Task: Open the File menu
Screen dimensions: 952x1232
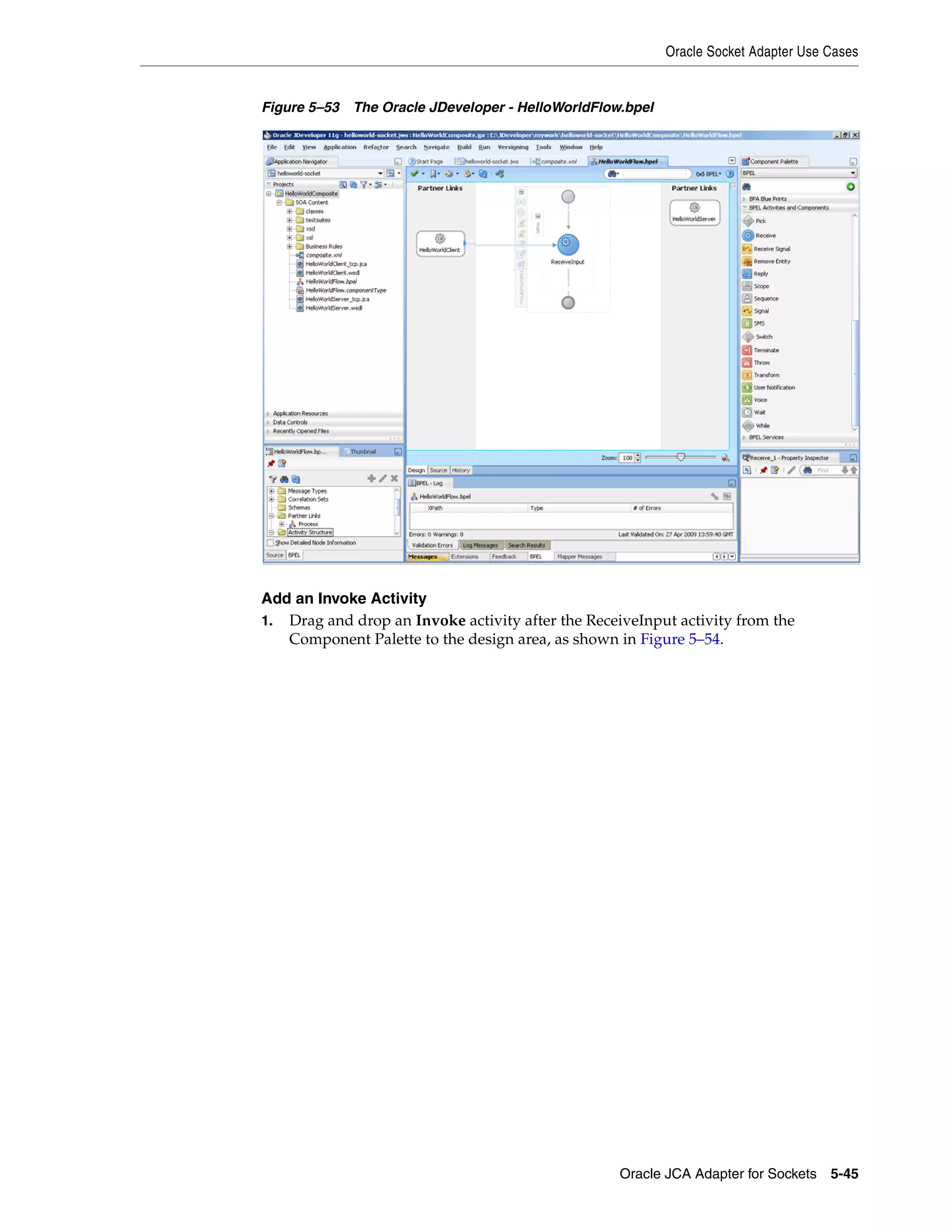Action: pos(272,147)
